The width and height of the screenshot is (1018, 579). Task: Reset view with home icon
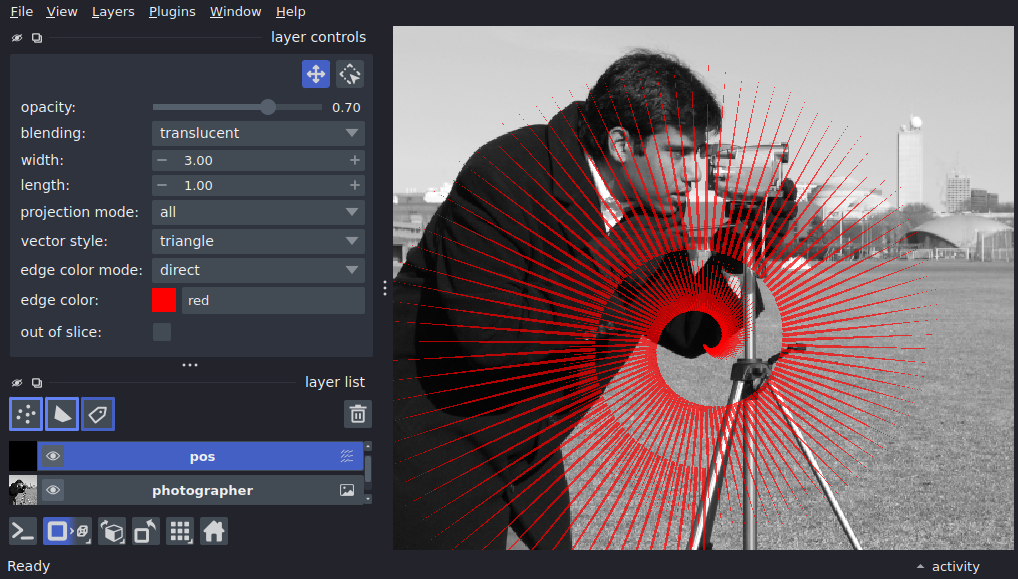(x=214, y=532)
